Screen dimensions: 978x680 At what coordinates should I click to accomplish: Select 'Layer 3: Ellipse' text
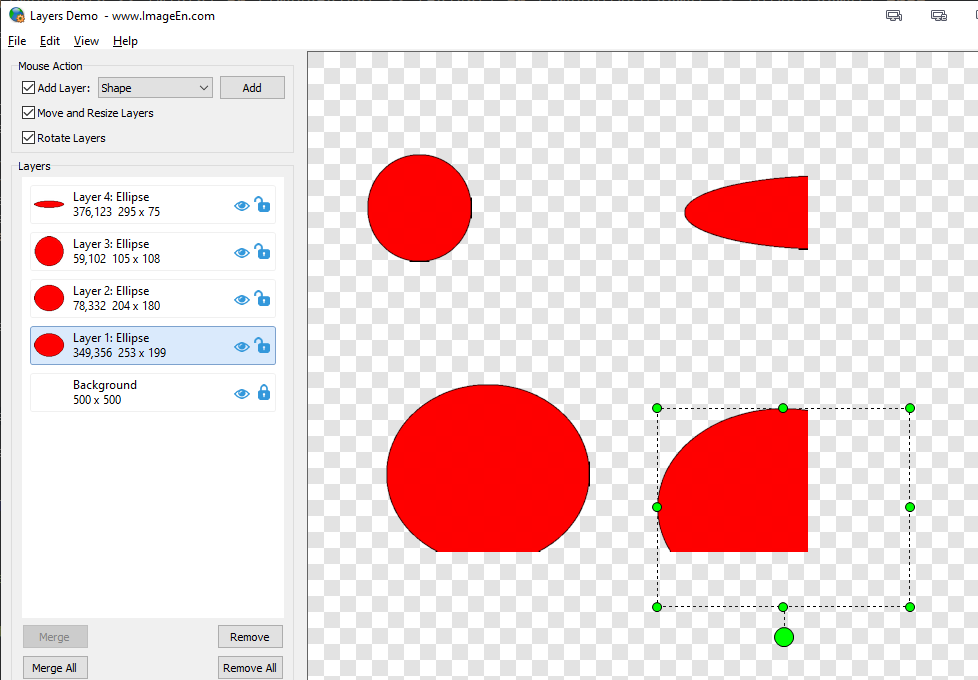pos(111,244)
